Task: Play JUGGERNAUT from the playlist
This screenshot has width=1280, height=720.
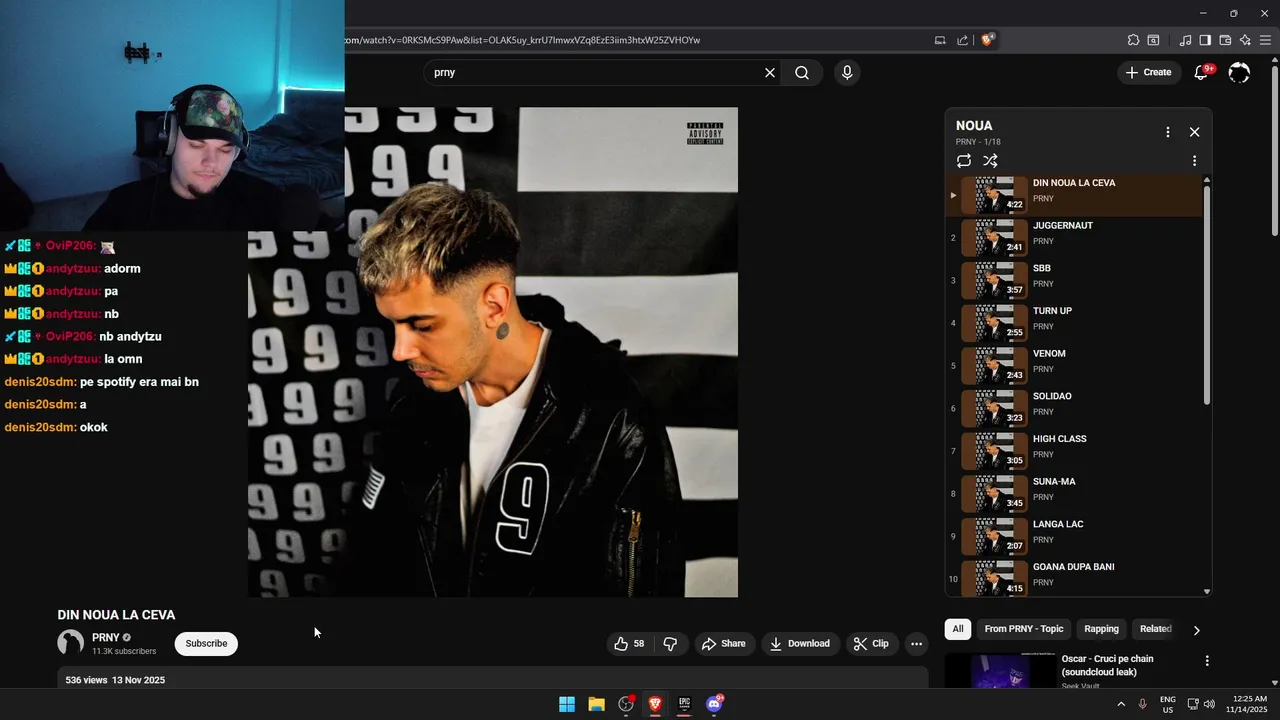Action: click(1075, 238)
